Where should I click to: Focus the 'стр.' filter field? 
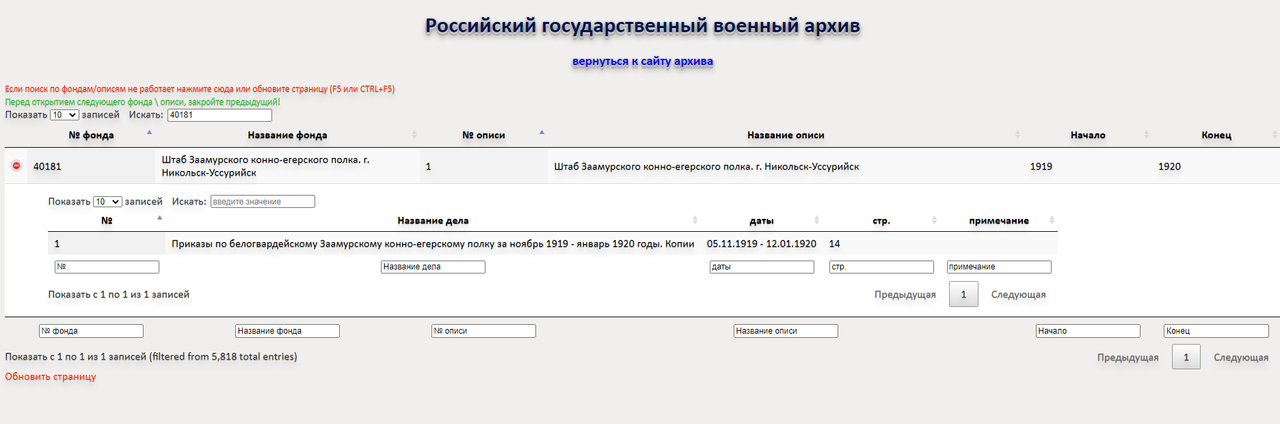coord(881,267)
